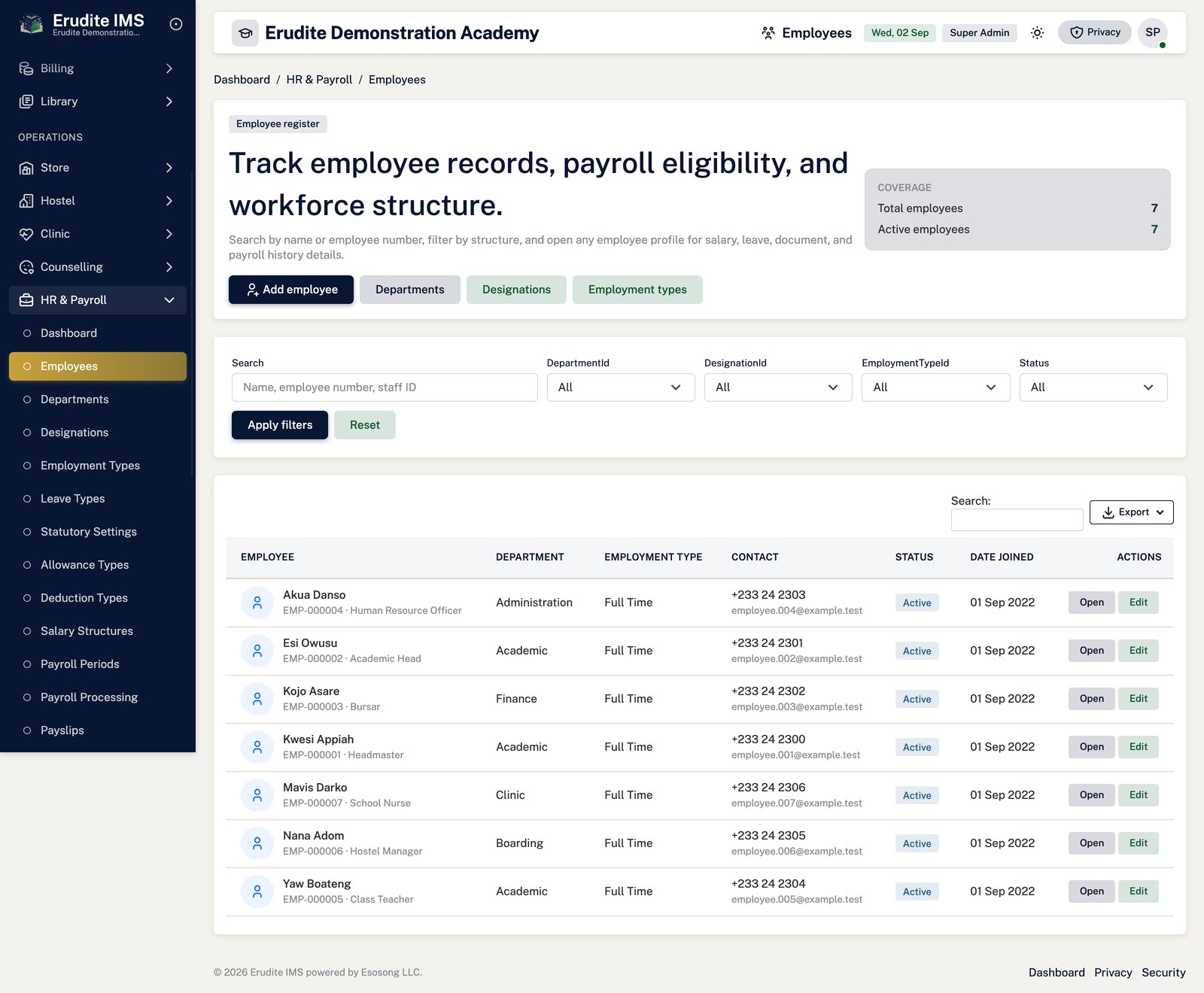Open Esi Owusu's employee record
This screenshot has width=1204, height=993.
(1091, 651)
